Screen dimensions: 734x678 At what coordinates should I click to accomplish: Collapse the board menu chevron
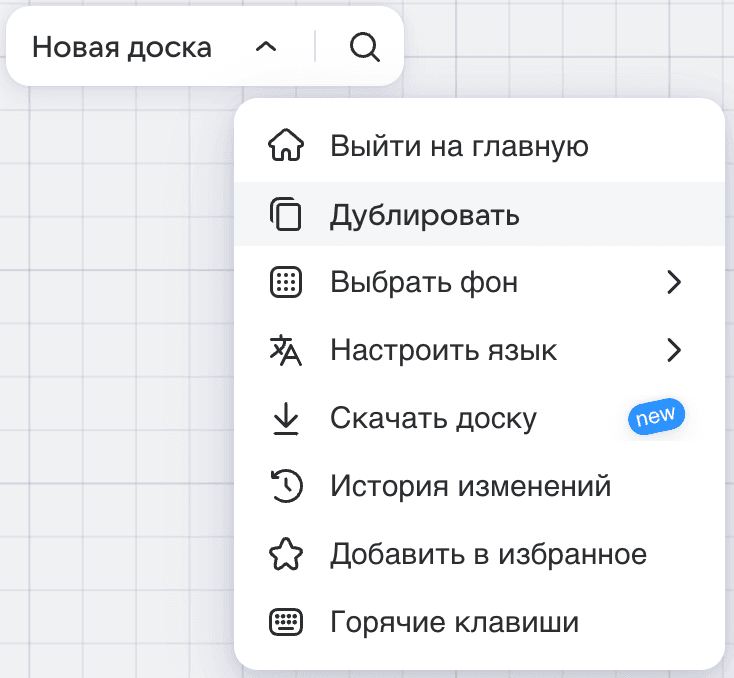pyautogui.click(x=266, y=47)
